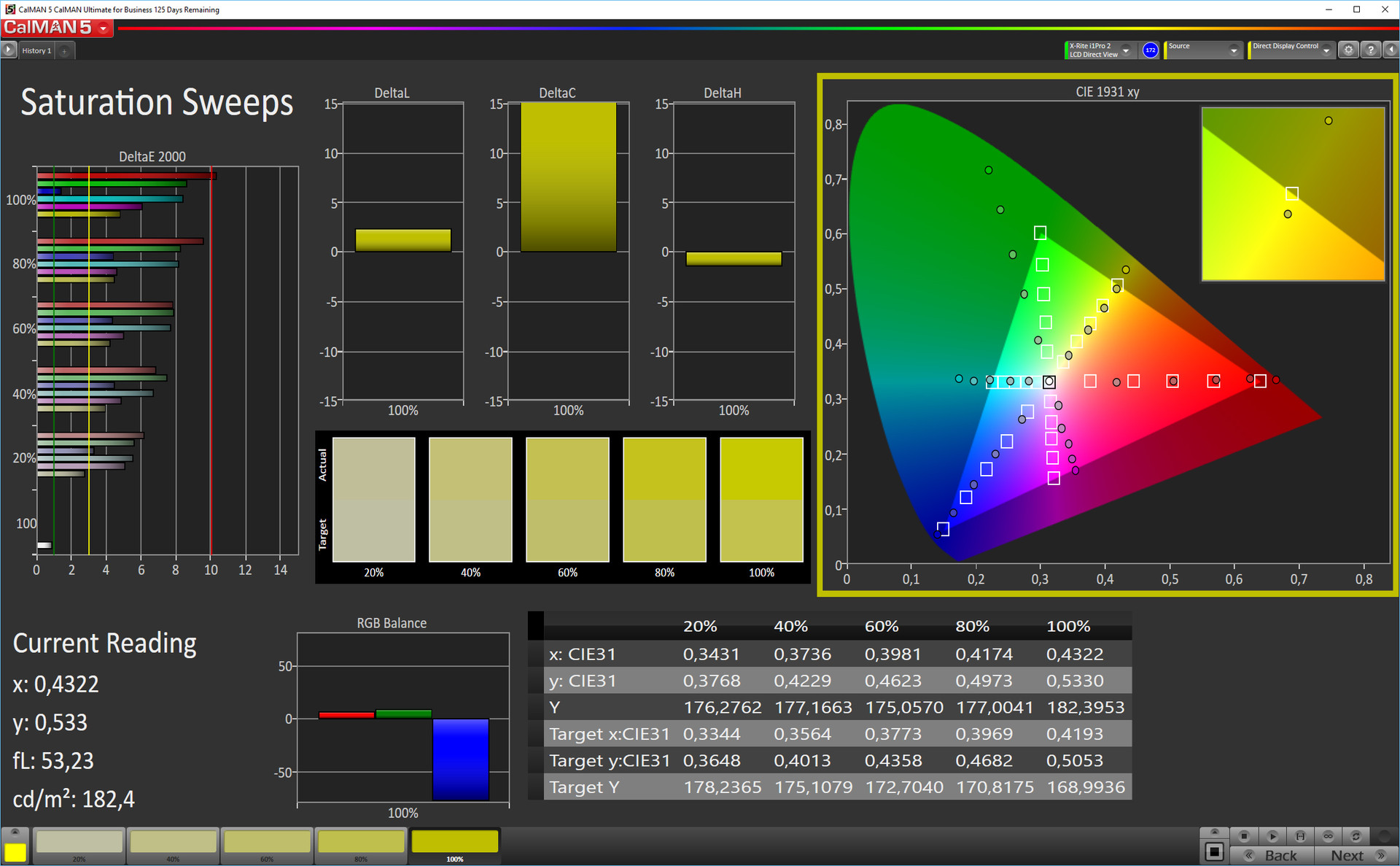Image resolution: width=1400 pixels, height=866 pixels.
Task: Close the CalMAN window
Action: coord(1385,9)
